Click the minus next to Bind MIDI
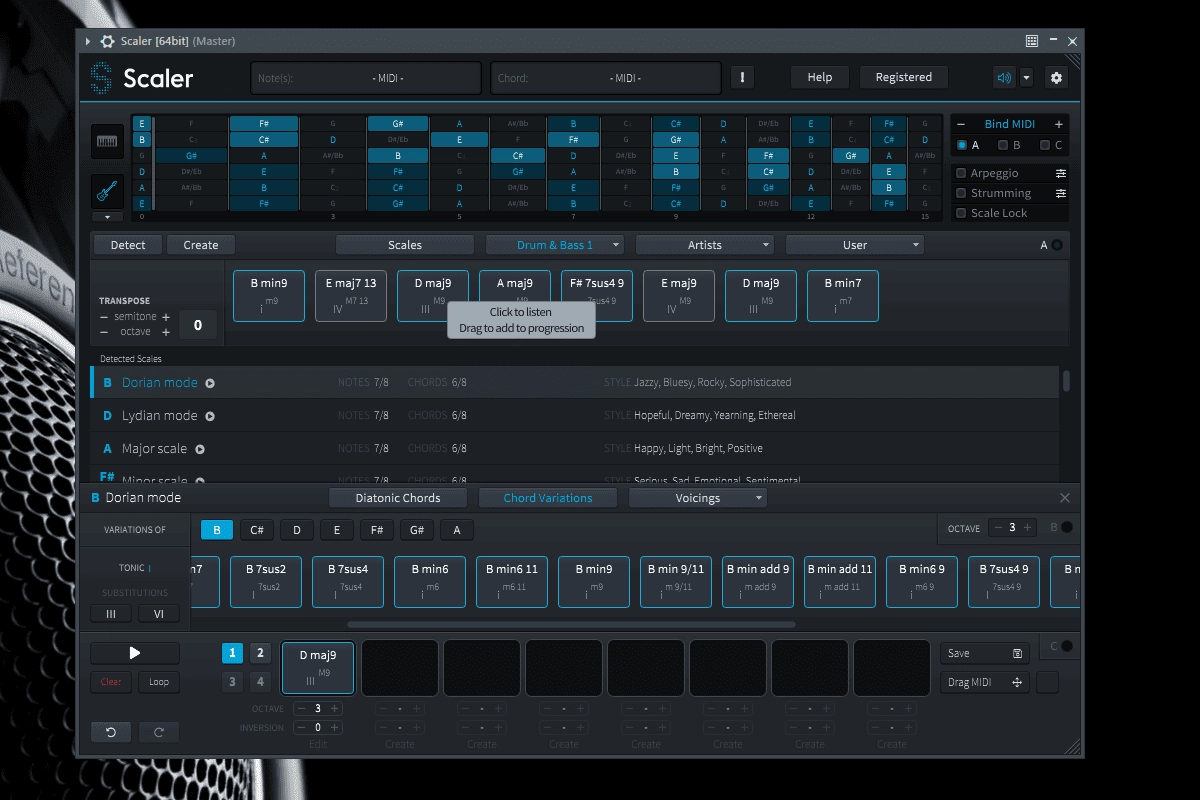This screenshot has width=1200, height=800. pos(961,124)
